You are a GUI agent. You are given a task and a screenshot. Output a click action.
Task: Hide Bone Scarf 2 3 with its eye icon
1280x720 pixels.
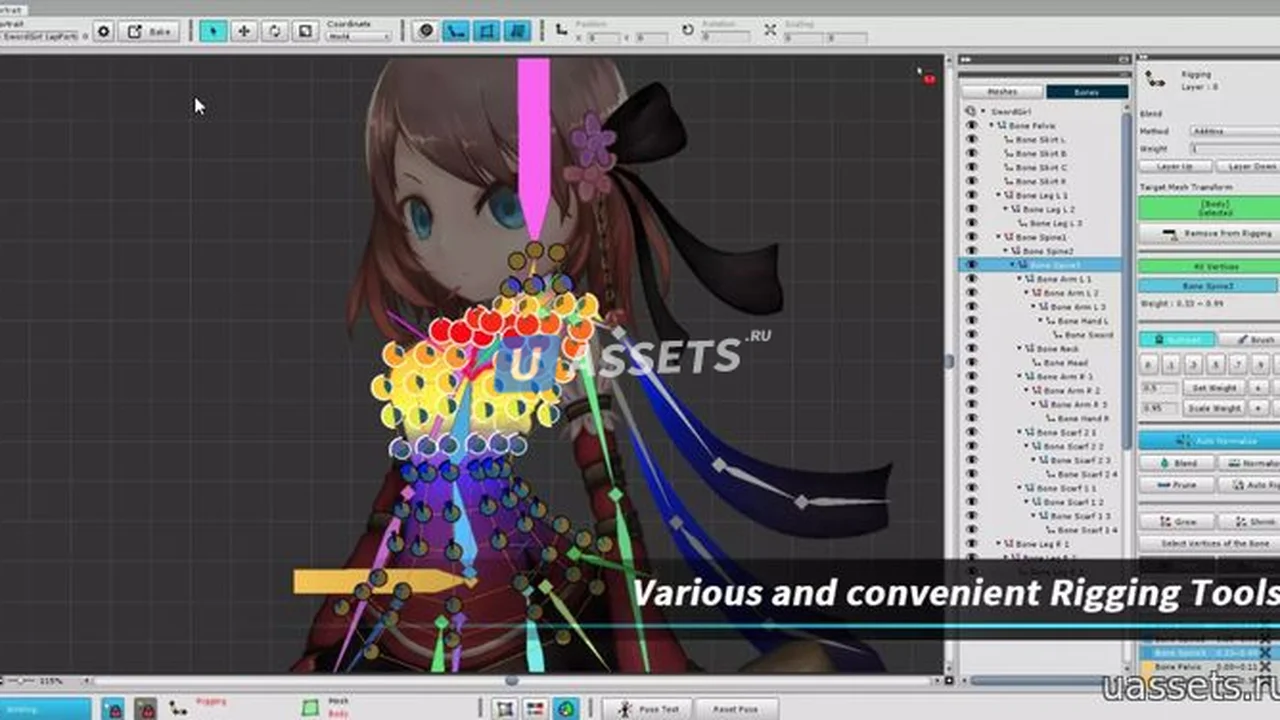tap(971, 460)
